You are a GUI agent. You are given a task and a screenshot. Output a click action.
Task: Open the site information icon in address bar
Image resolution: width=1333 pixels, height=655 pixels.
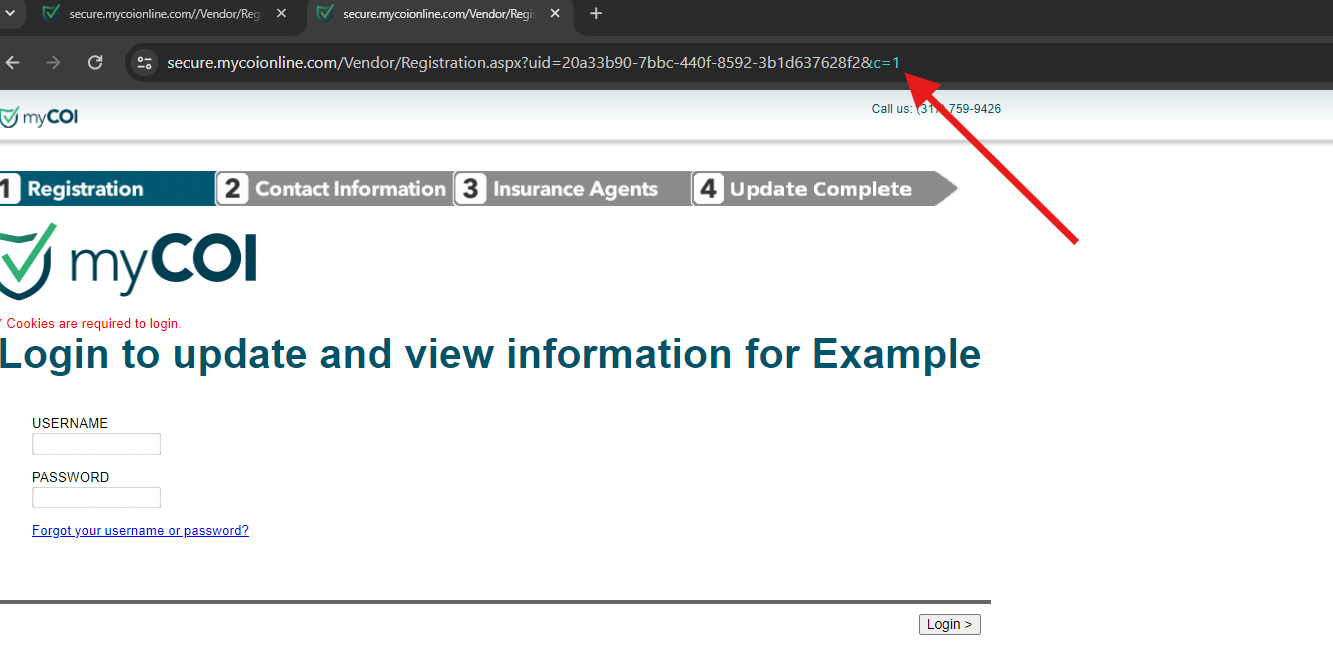145,63
